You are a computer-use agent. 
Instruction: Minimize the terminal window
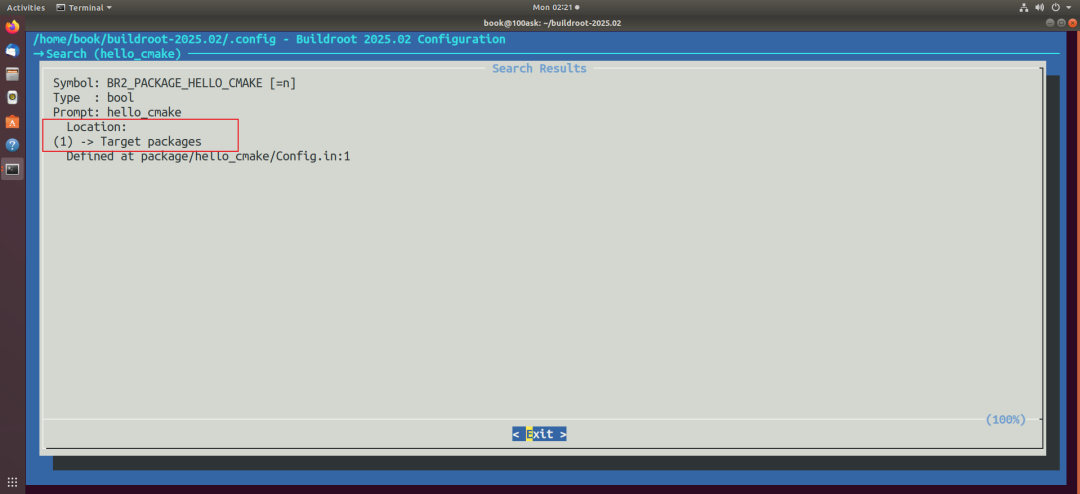[x=1050, y=23]
